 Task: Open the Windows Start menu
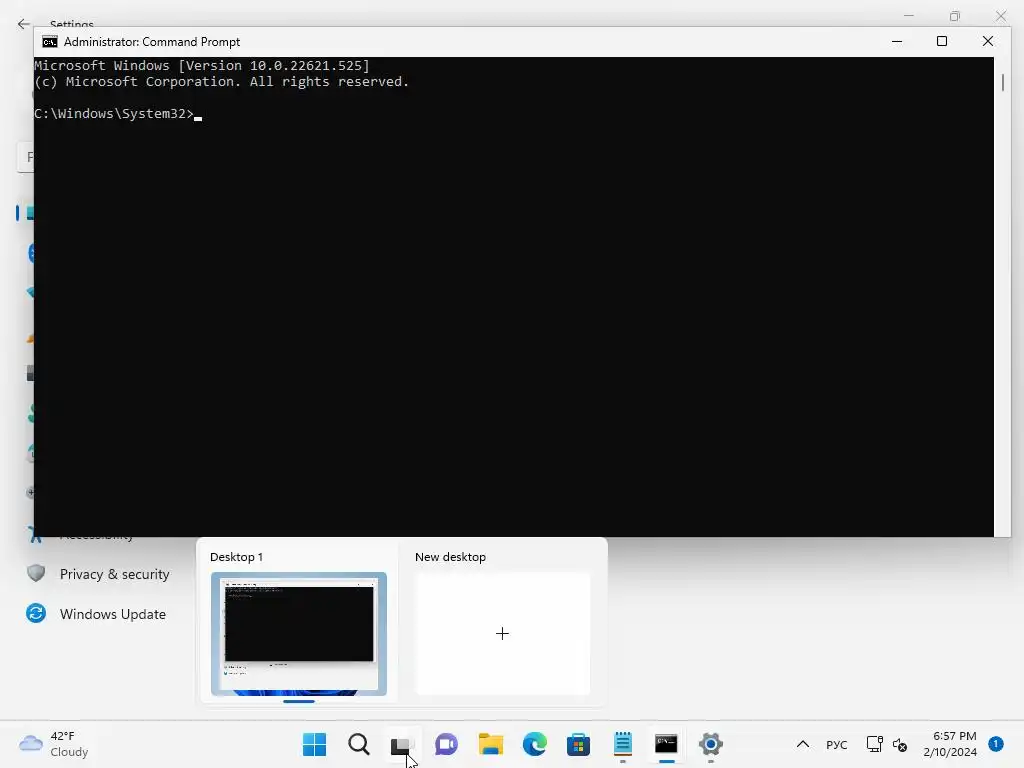314,744
